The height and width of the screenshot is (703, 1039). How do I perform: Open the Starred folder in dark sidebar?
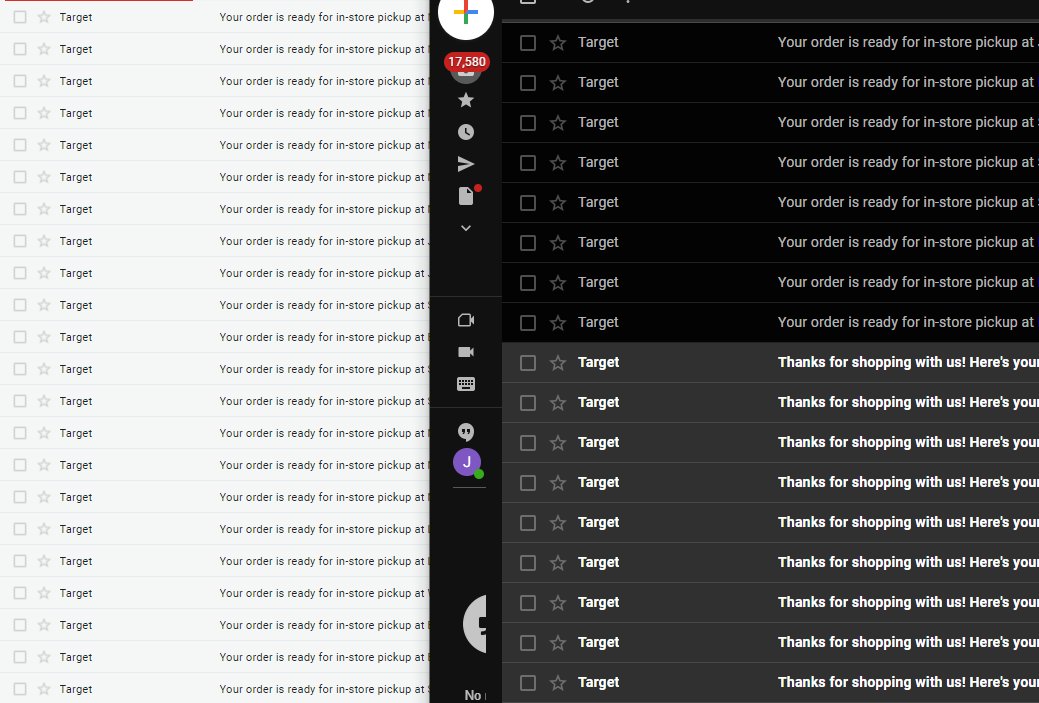point(466,100)
